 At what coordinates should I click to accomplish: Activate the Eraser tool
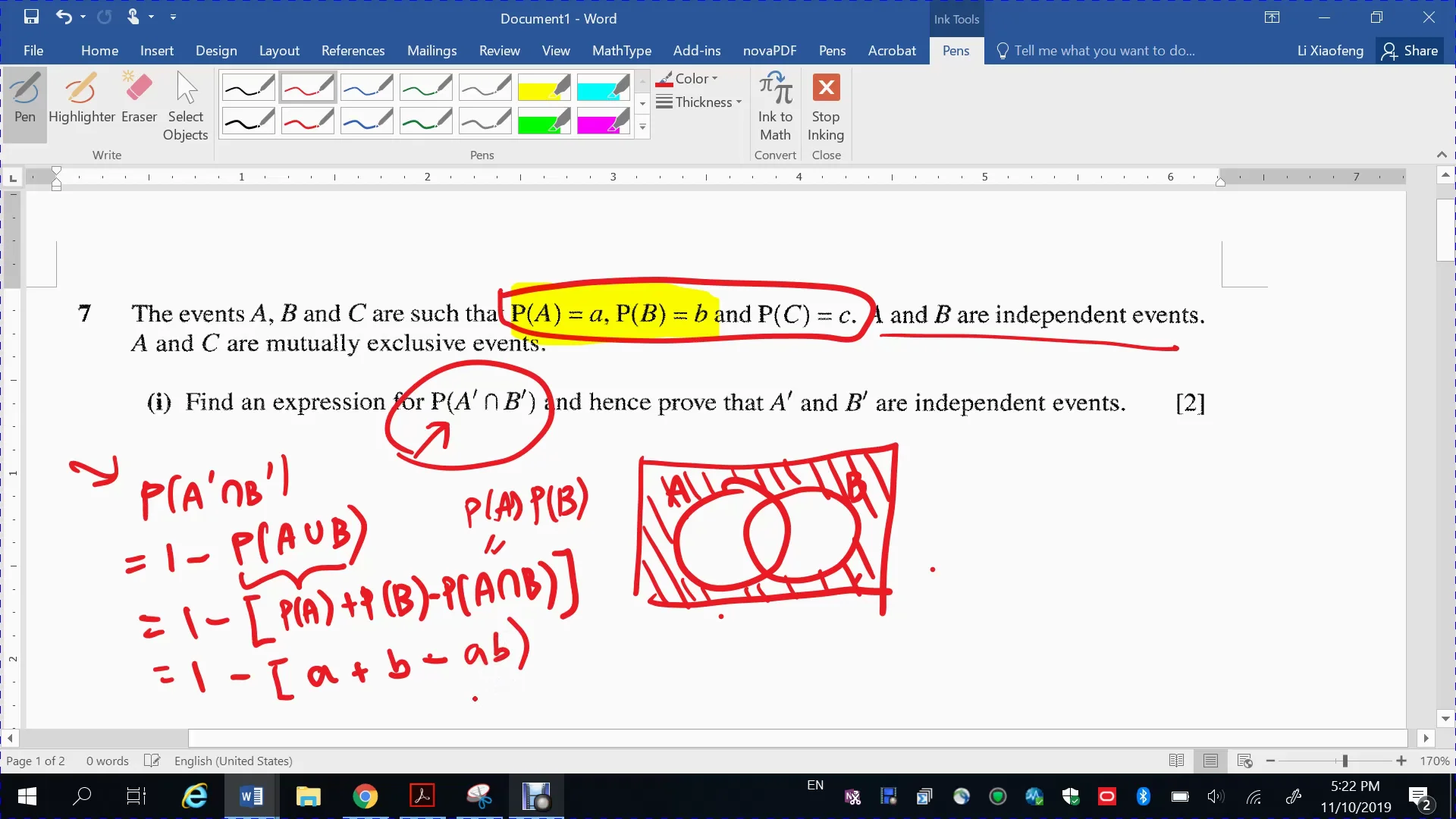(139, 99)
